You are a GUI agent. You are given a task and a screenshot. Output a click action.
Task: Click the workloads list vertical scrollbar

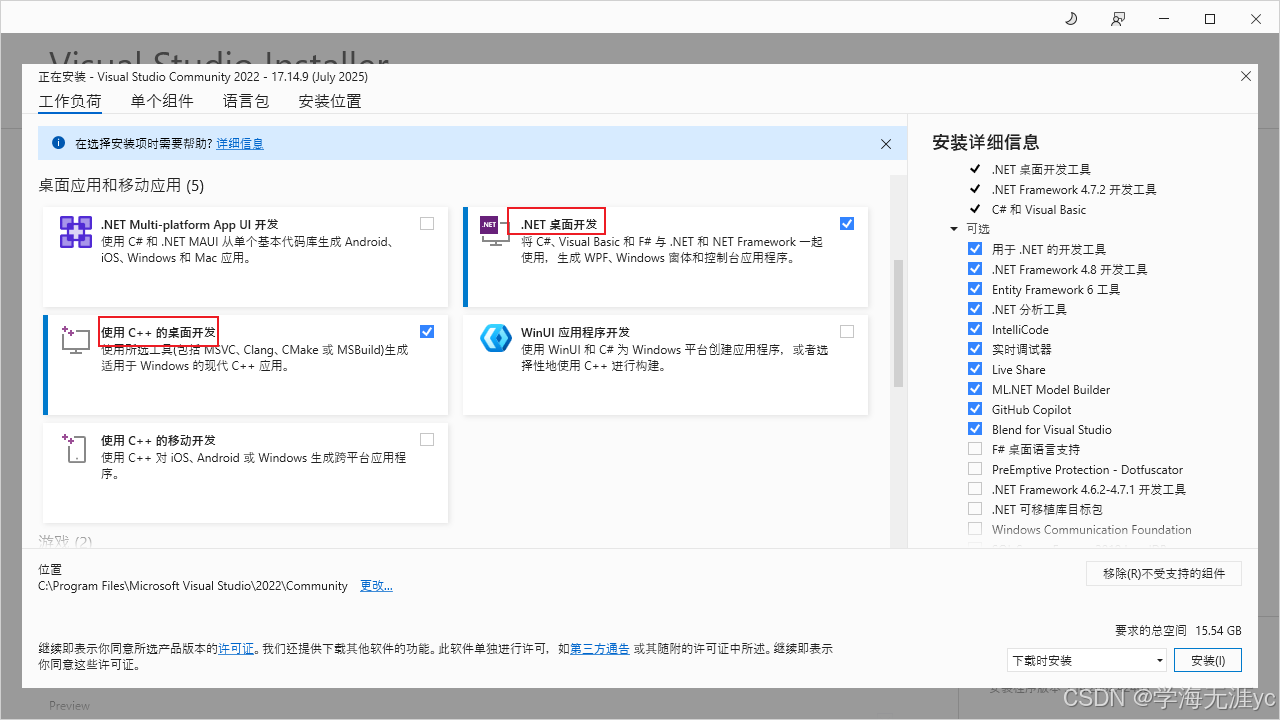pos(898,324)
